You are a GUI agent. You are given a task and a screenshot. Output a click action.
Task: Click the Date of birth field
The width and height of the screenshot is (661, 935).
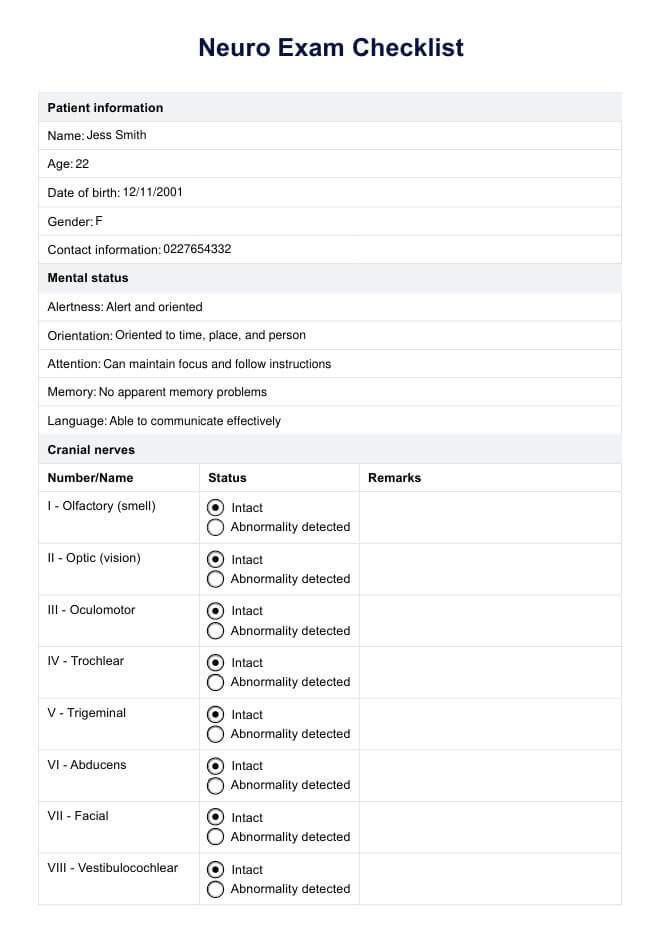pyautogui.click(x=152, y=192)
